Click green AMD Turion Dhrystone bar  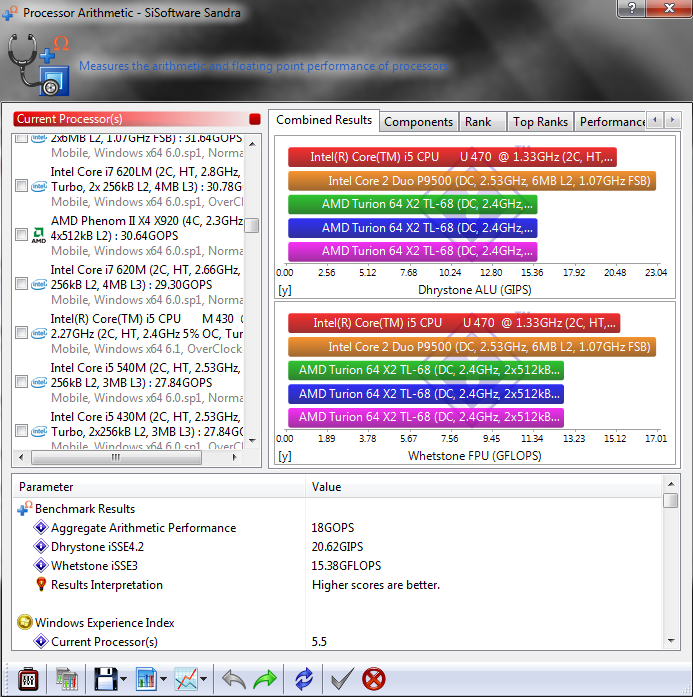[x=413, y=204]
